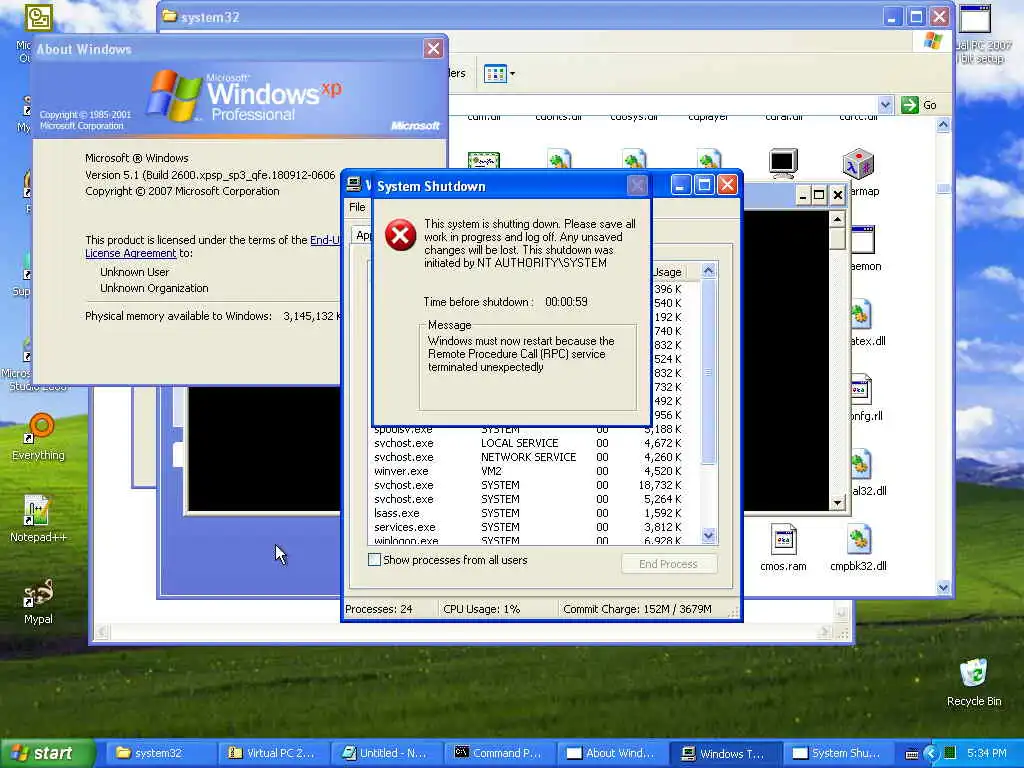Select the colorful cube file icon
The image size is (1024, 768).
(857, 163)
